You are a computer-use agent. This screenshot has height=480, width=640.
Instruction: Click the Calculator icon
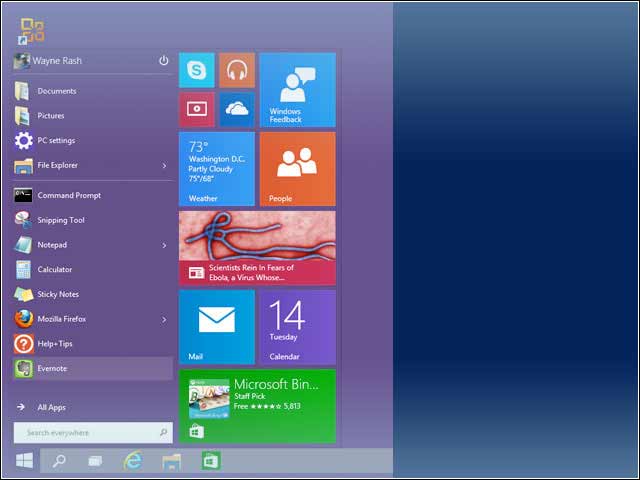(23, 270)
